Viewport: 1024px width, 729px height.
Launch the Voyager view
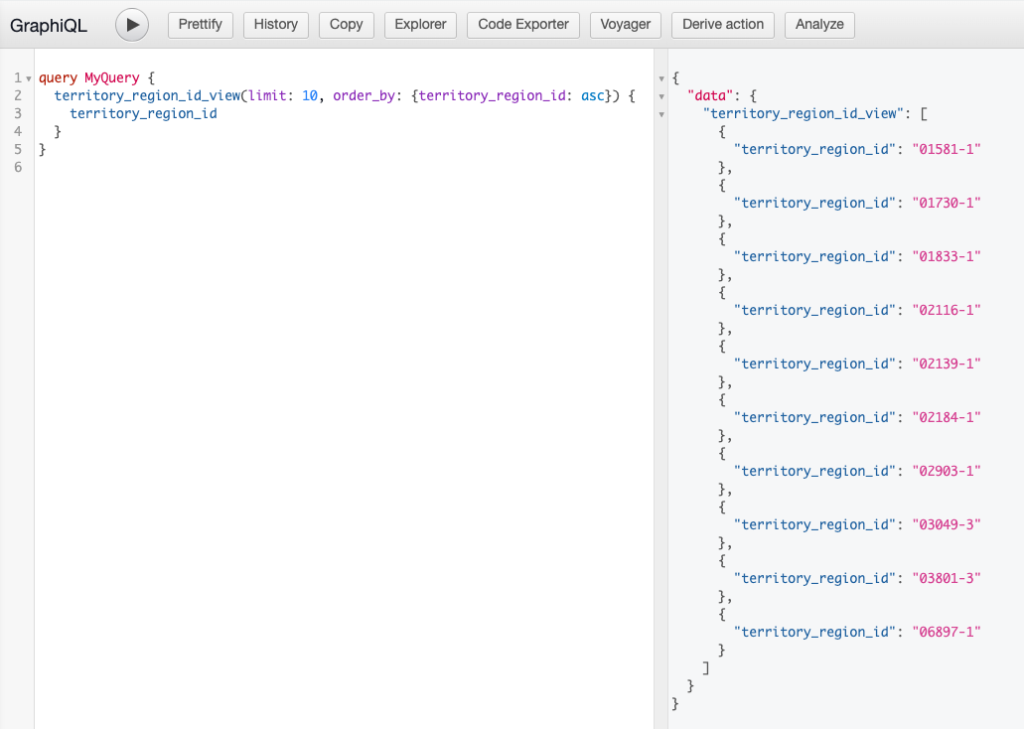point(625,25)
